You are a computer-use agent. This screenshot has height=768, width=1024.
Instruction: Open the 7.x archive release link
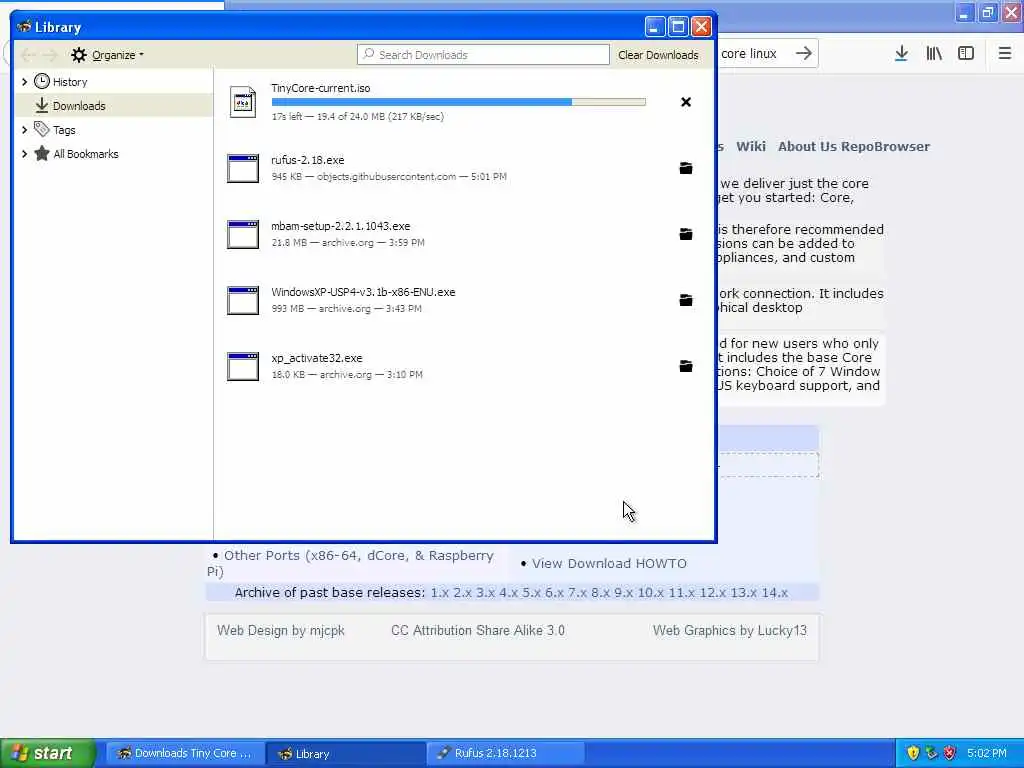577,593
